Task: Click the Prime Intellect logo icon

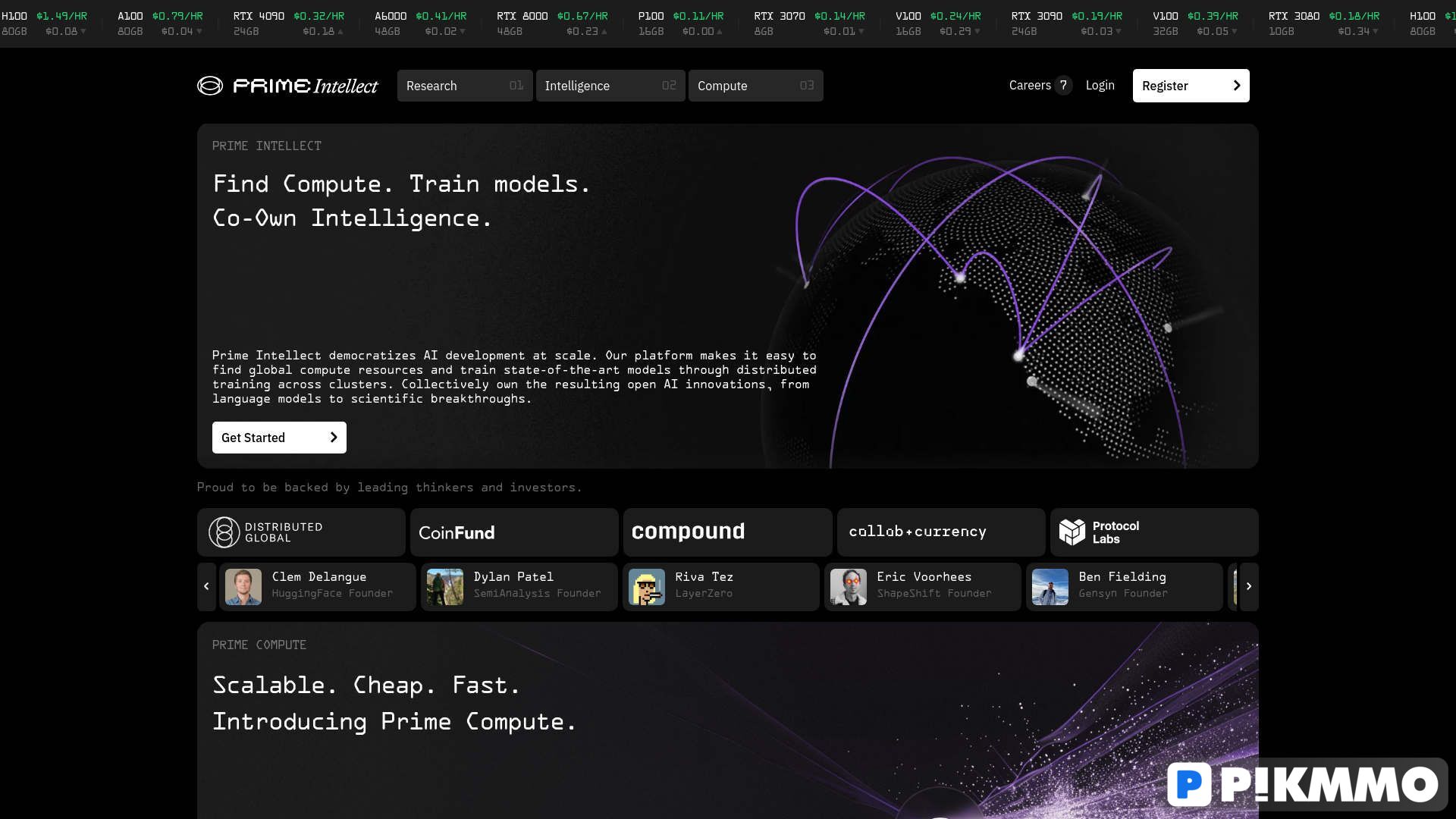Action: [210, 86]
